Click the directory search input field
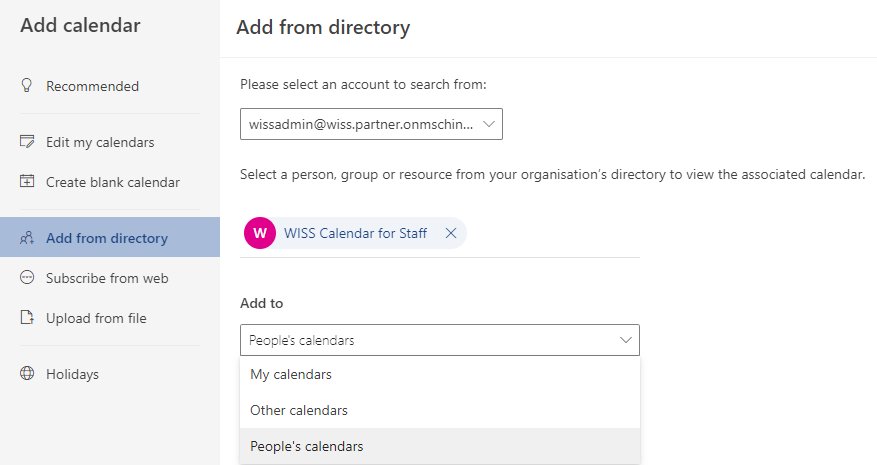Image resolution: width=877 pixels, height=465 pixels. [553, 233]
